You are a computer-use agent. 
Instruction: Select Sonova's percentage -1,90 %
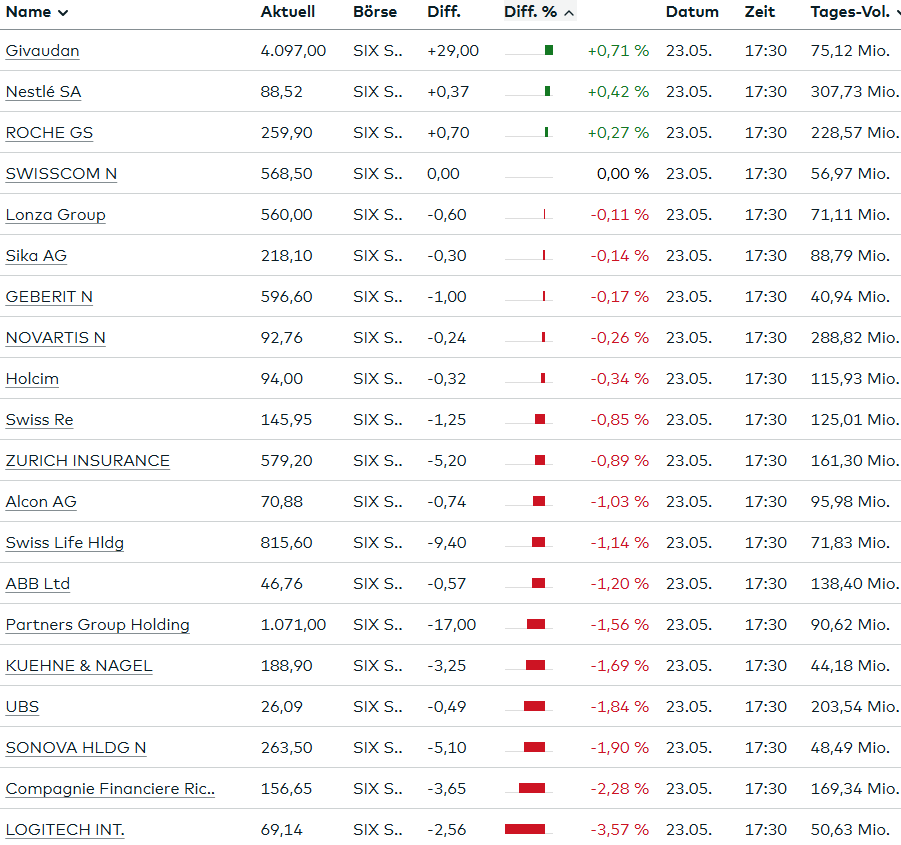[x=620, y=748]
